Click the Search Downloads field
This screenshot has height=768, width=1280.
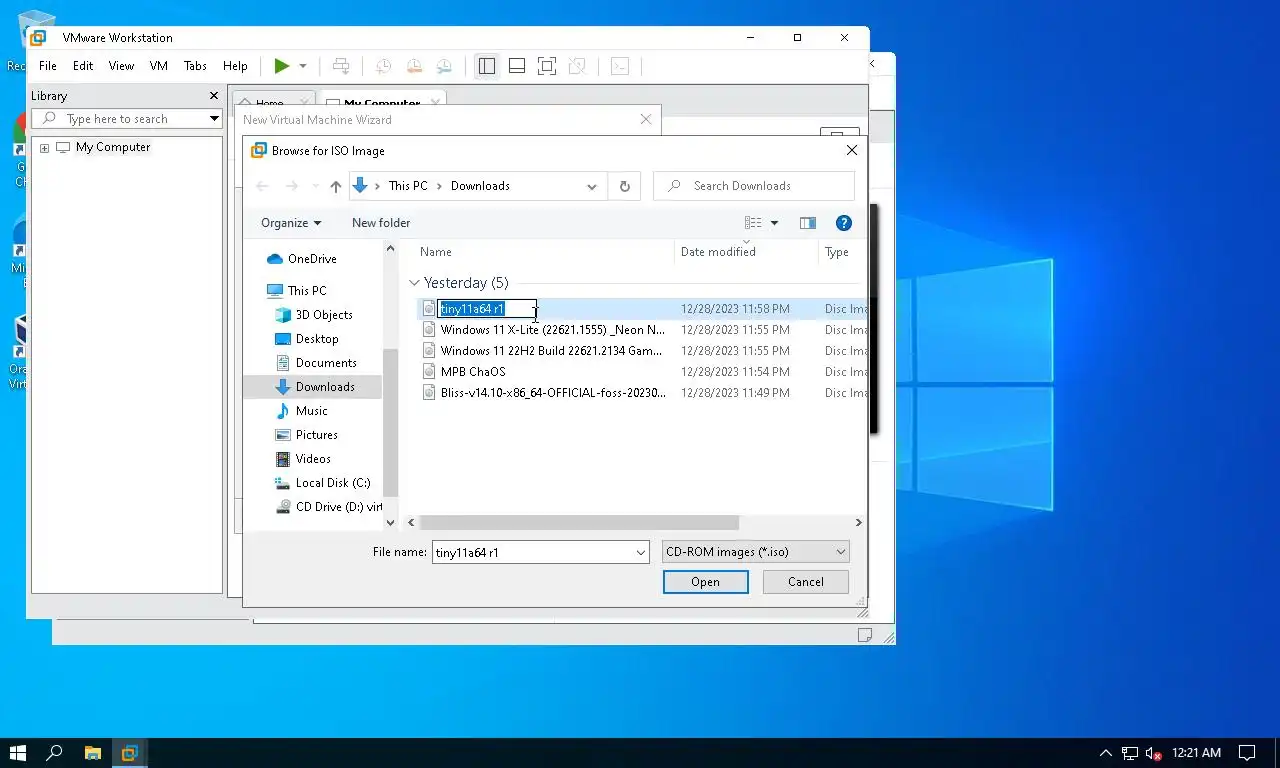click(x=754, y=186)
